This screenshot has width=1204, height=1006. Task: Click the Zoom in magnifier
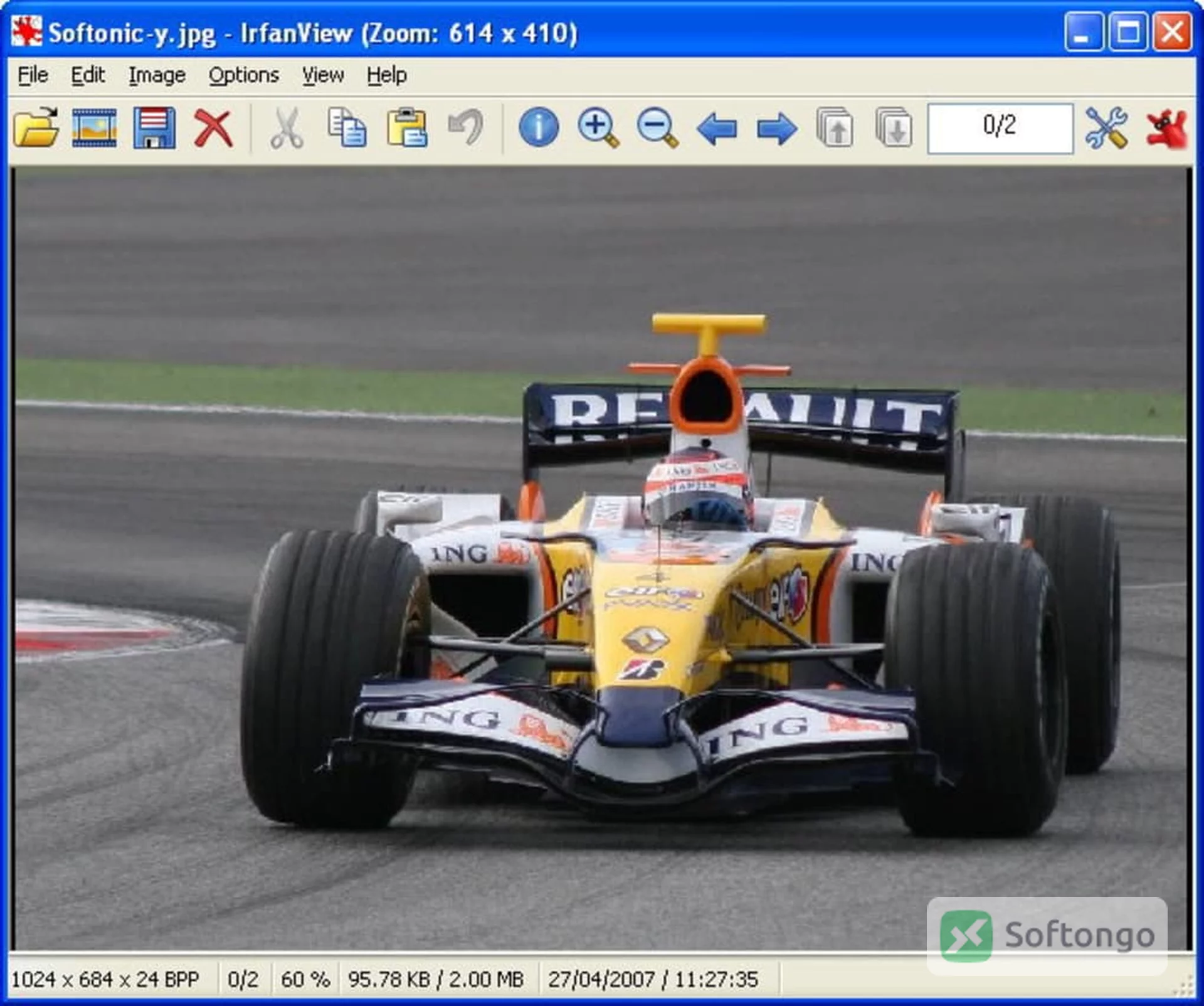tap(598, 128)
